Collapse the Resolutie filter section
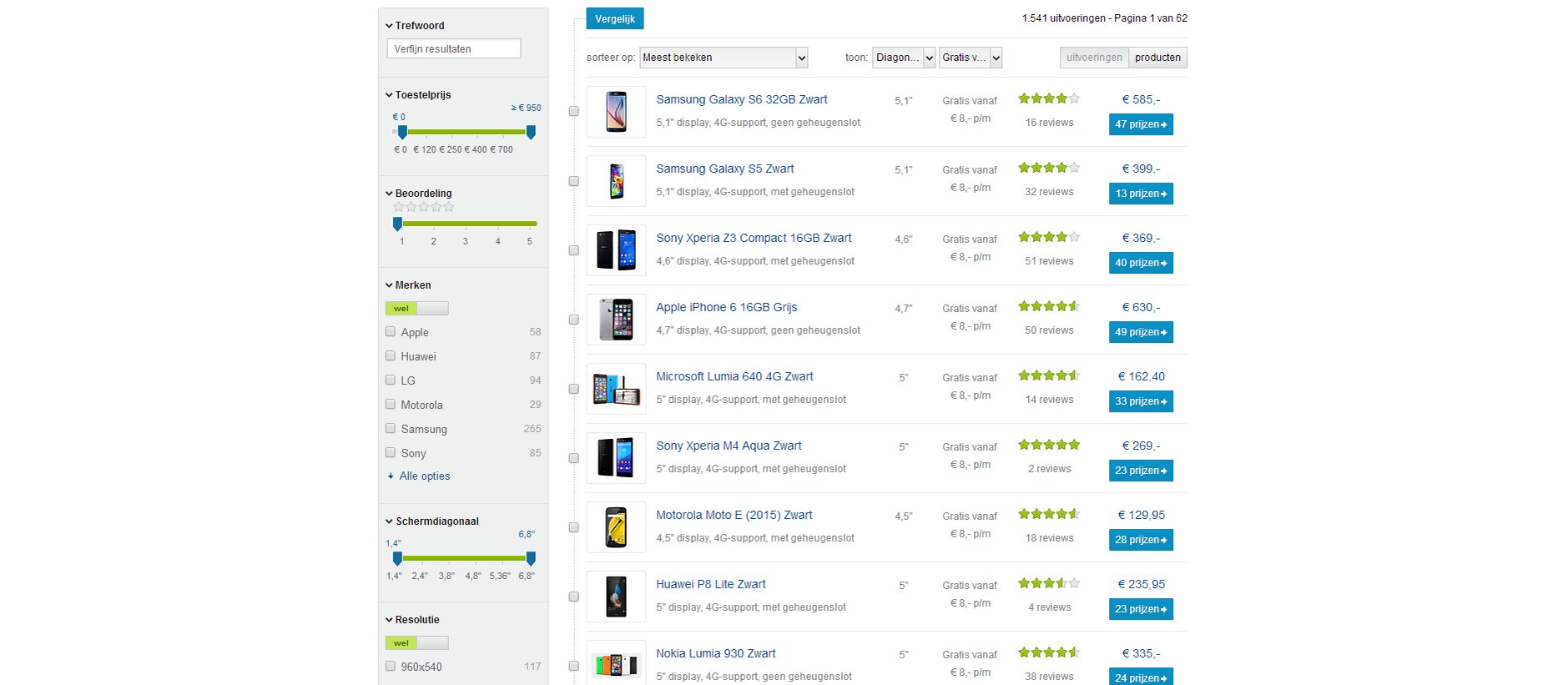 click(x=412, y=620)
